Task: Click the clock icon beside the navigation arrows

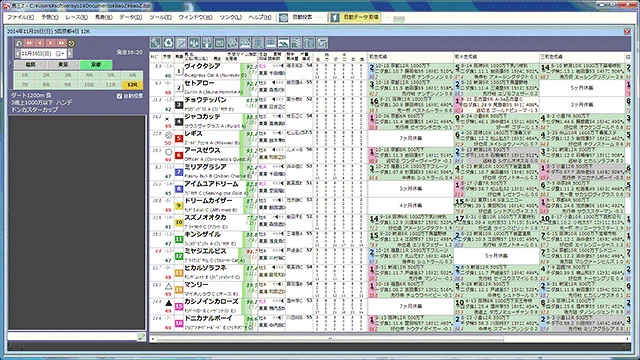Action: coord(71,43)
